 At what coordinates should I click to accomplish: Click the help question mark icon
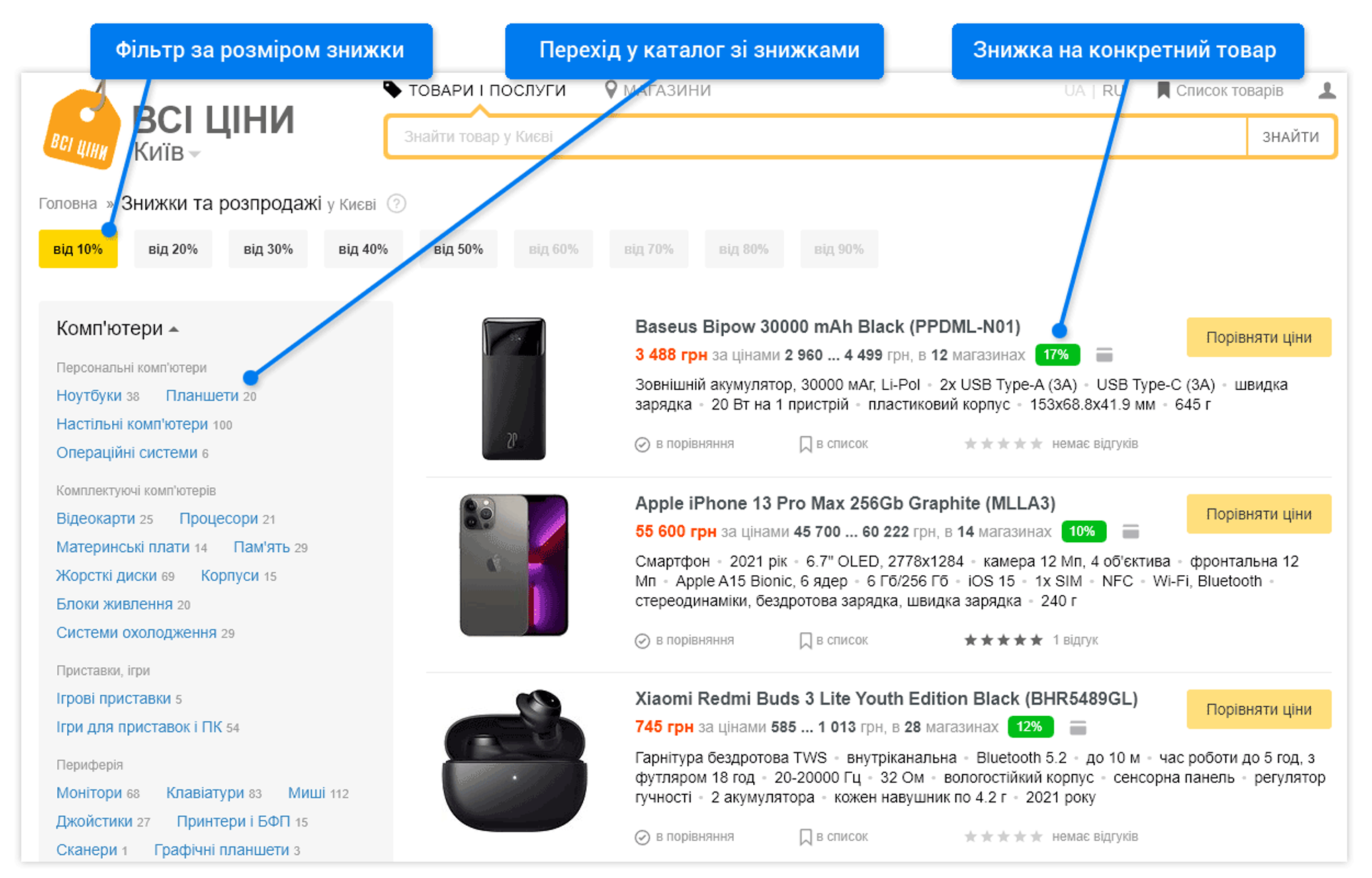pyautogui.click(x=397, y=204)
